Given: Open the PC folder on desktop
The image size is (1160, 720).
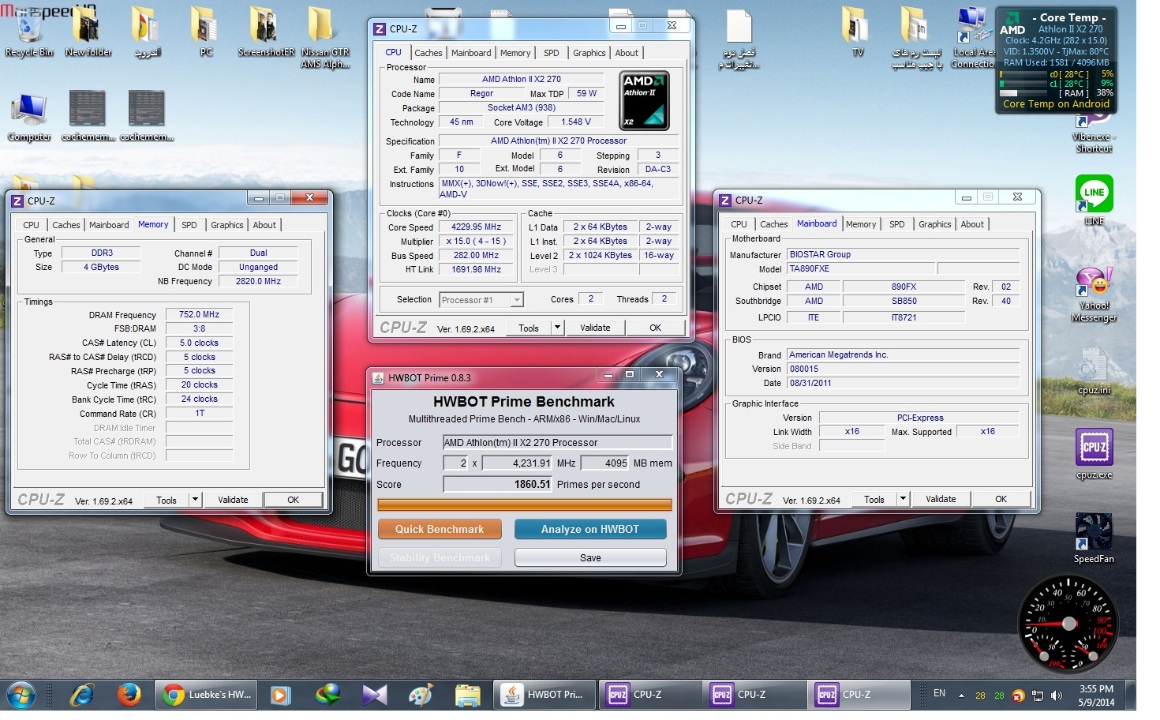Looking at the screenshot, I should [206, 32].
